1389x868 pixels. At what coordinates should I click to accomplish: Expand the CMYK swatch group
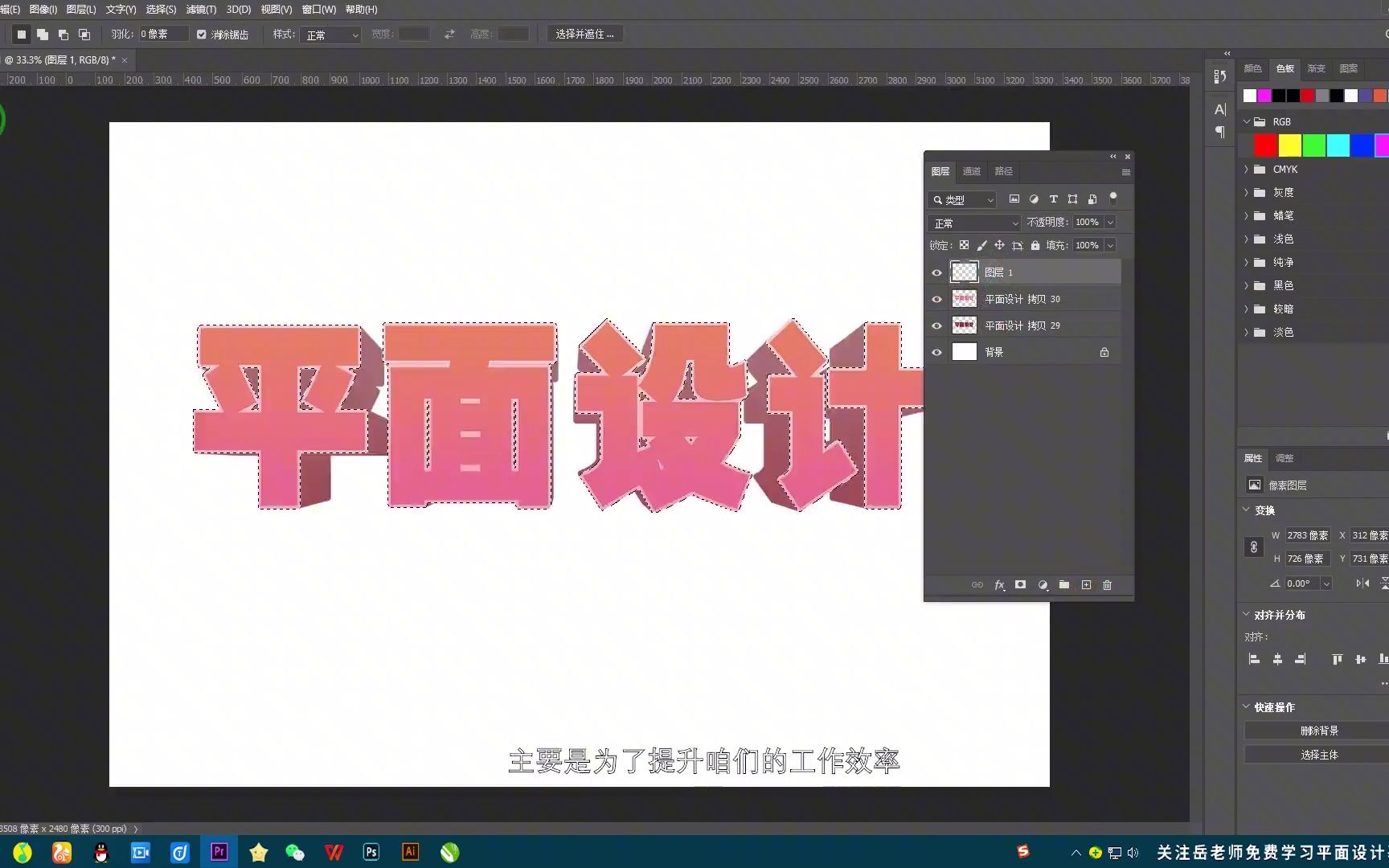(x=1248, y=169)
